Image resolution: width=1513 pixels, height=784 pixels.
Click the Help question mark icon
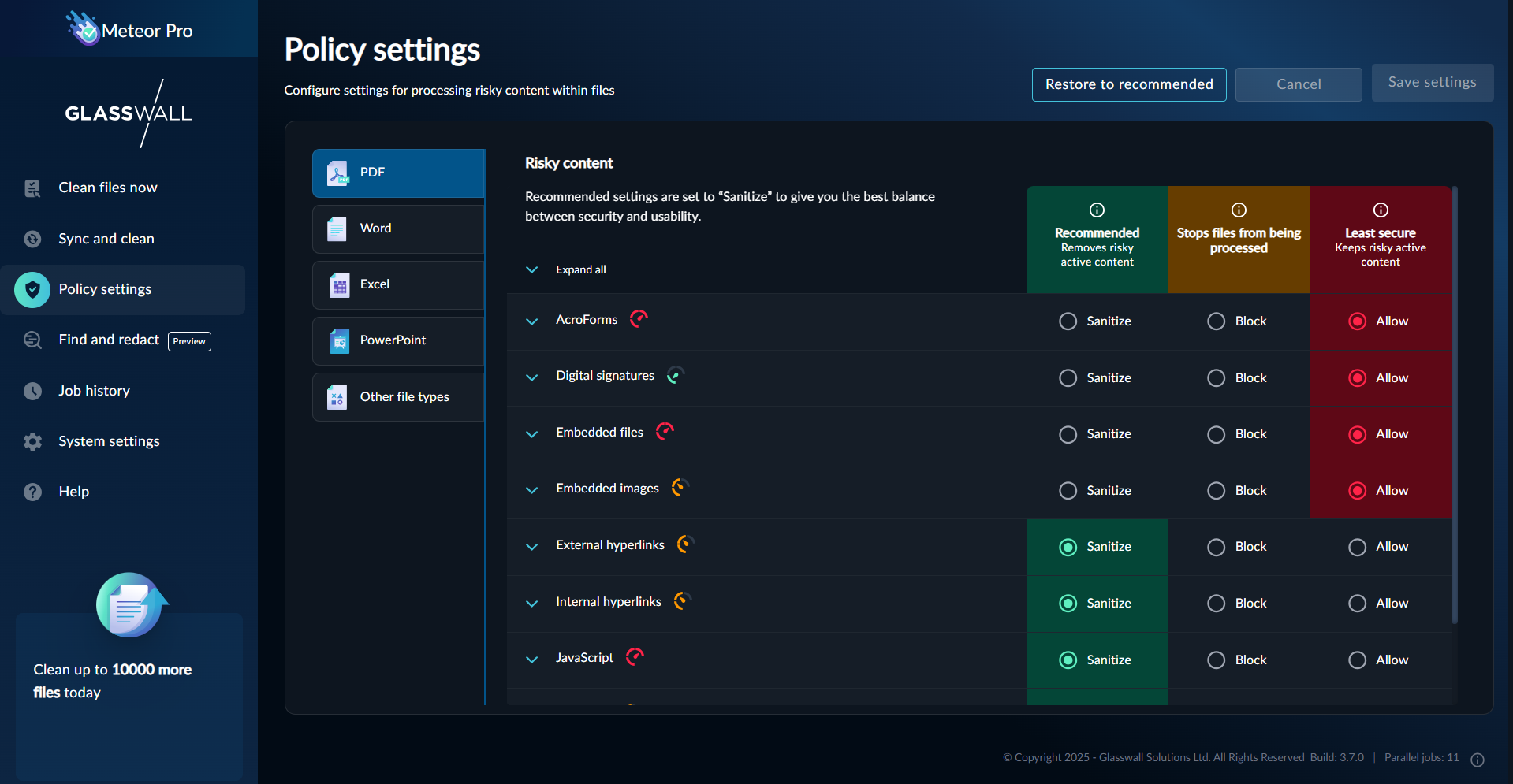click(32, 492)
